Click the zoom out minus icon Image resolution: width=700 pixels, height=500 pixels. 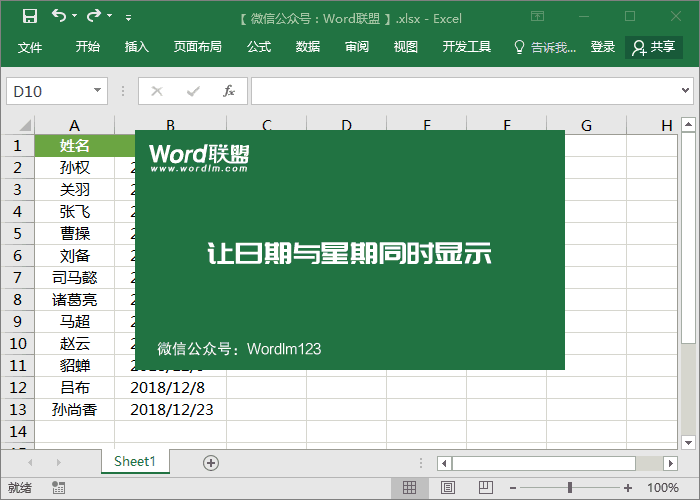[x=514, y=488]
